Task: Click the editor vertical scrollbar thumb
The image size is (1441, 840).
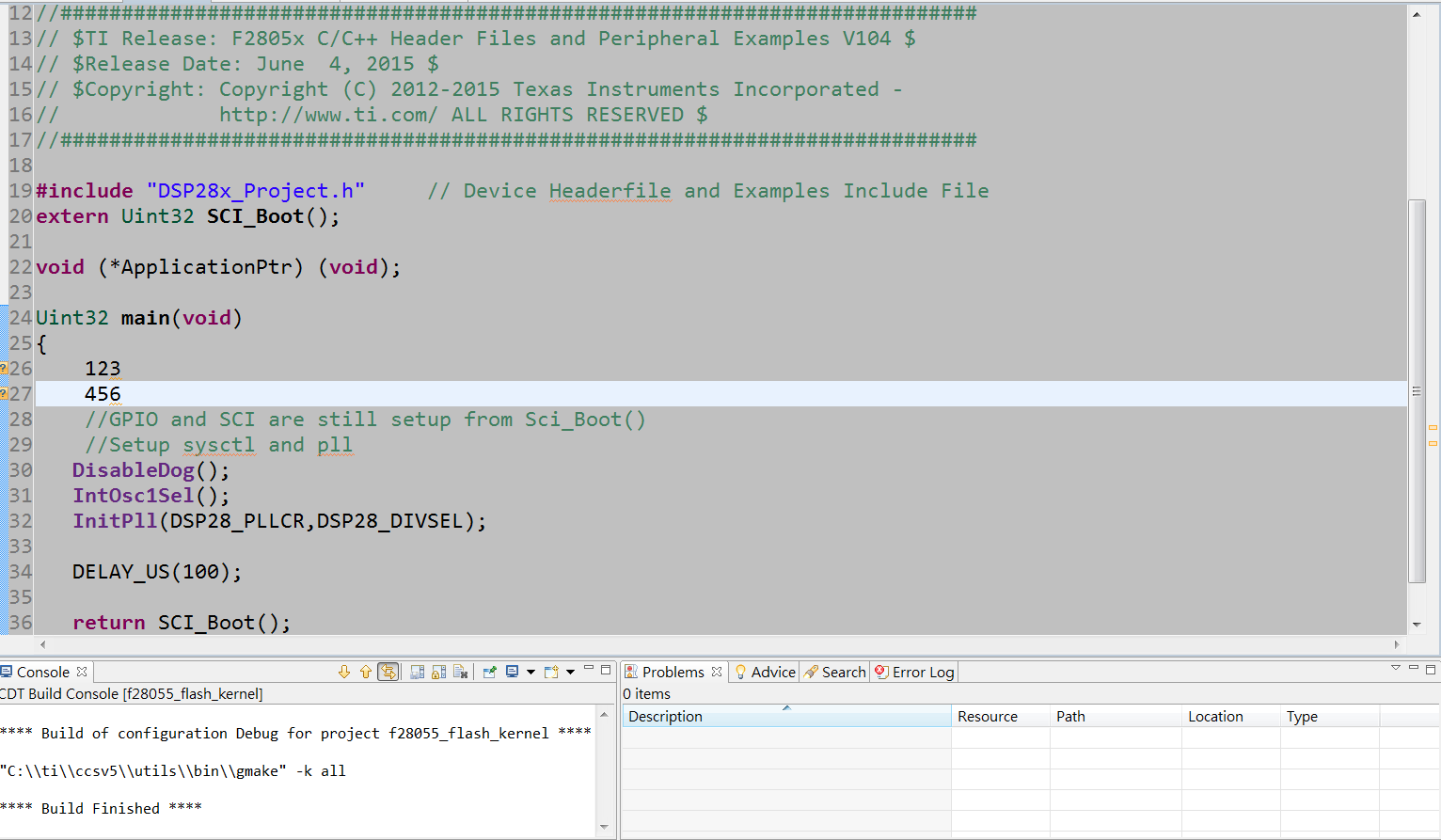Action: point(1417,391)
